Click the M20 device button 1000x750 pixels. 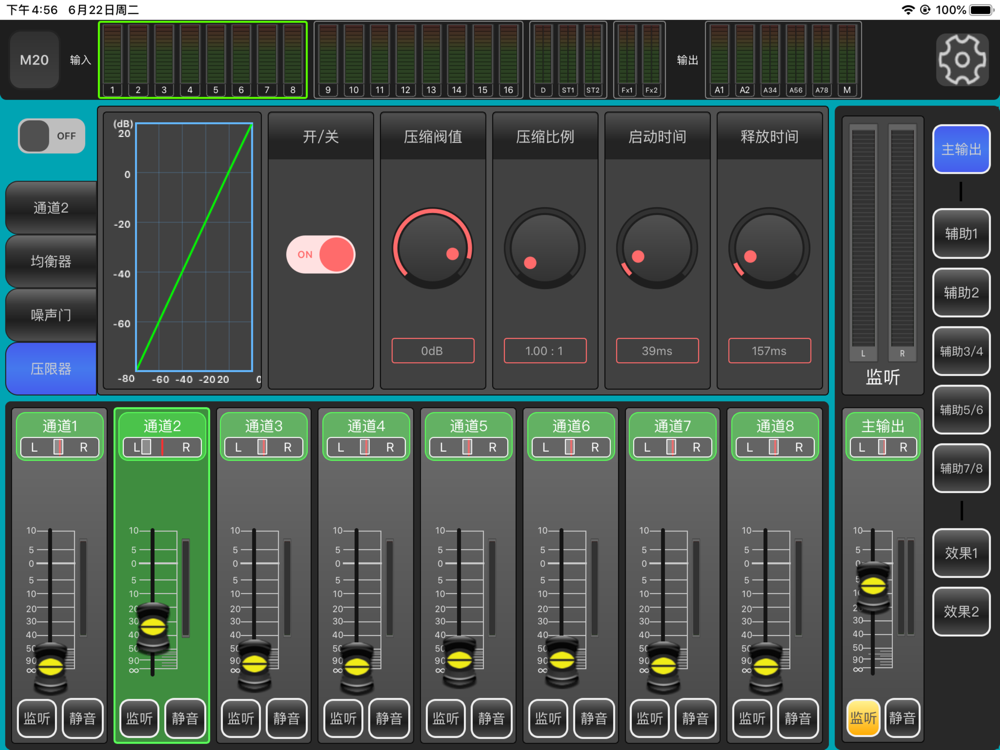point(34,60)
